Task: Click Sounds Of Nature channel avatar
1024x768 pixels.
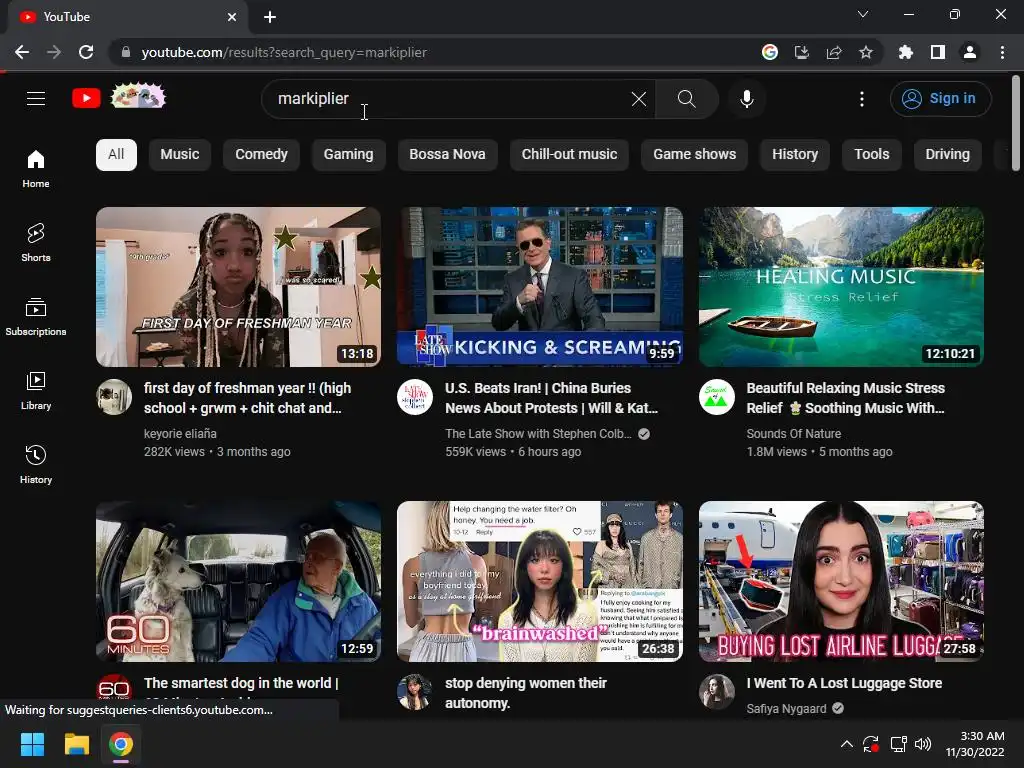Action: [x=716, y=397]
